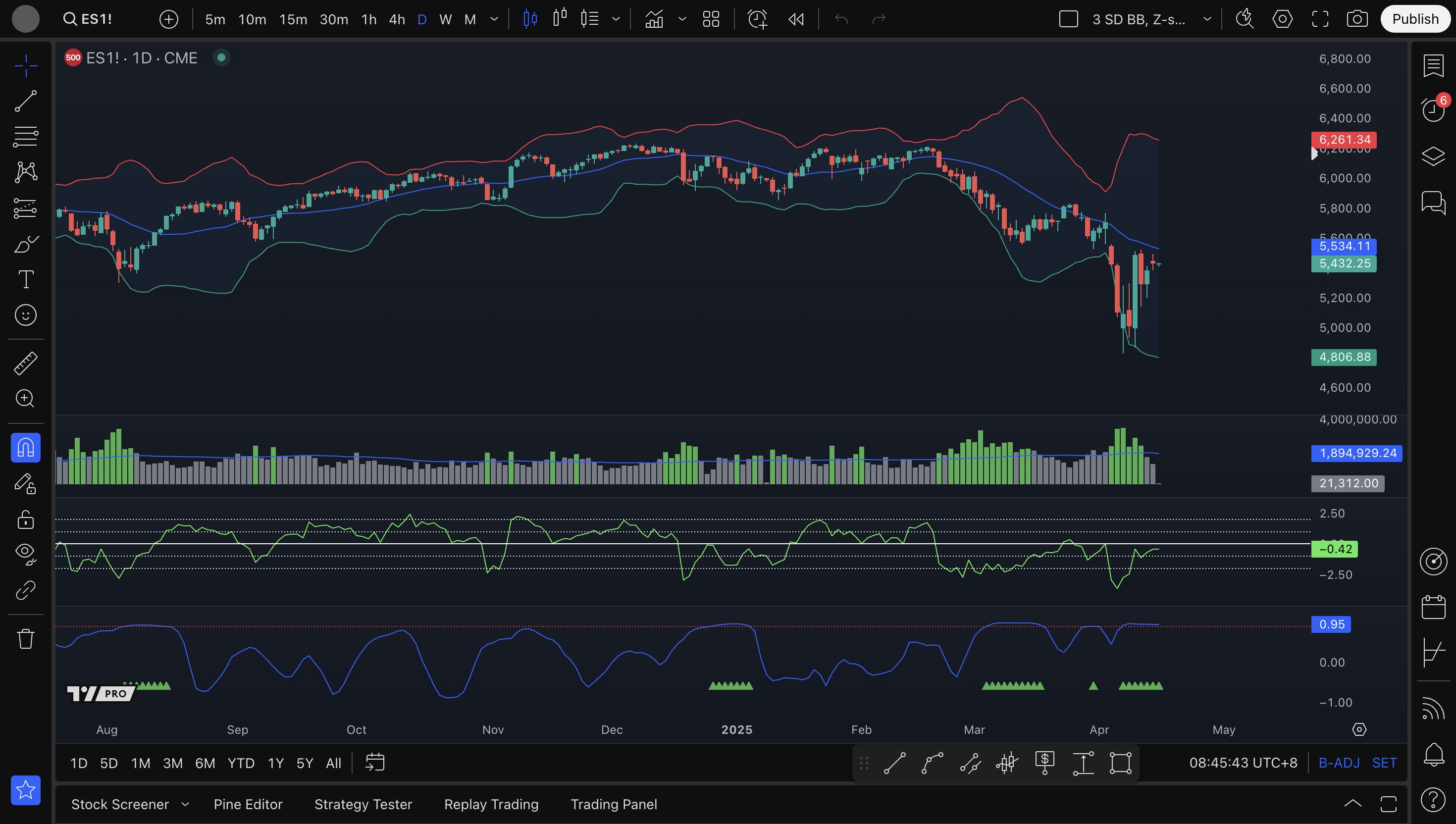
Task: Click the Publish button
Action: pos(1415,19)
